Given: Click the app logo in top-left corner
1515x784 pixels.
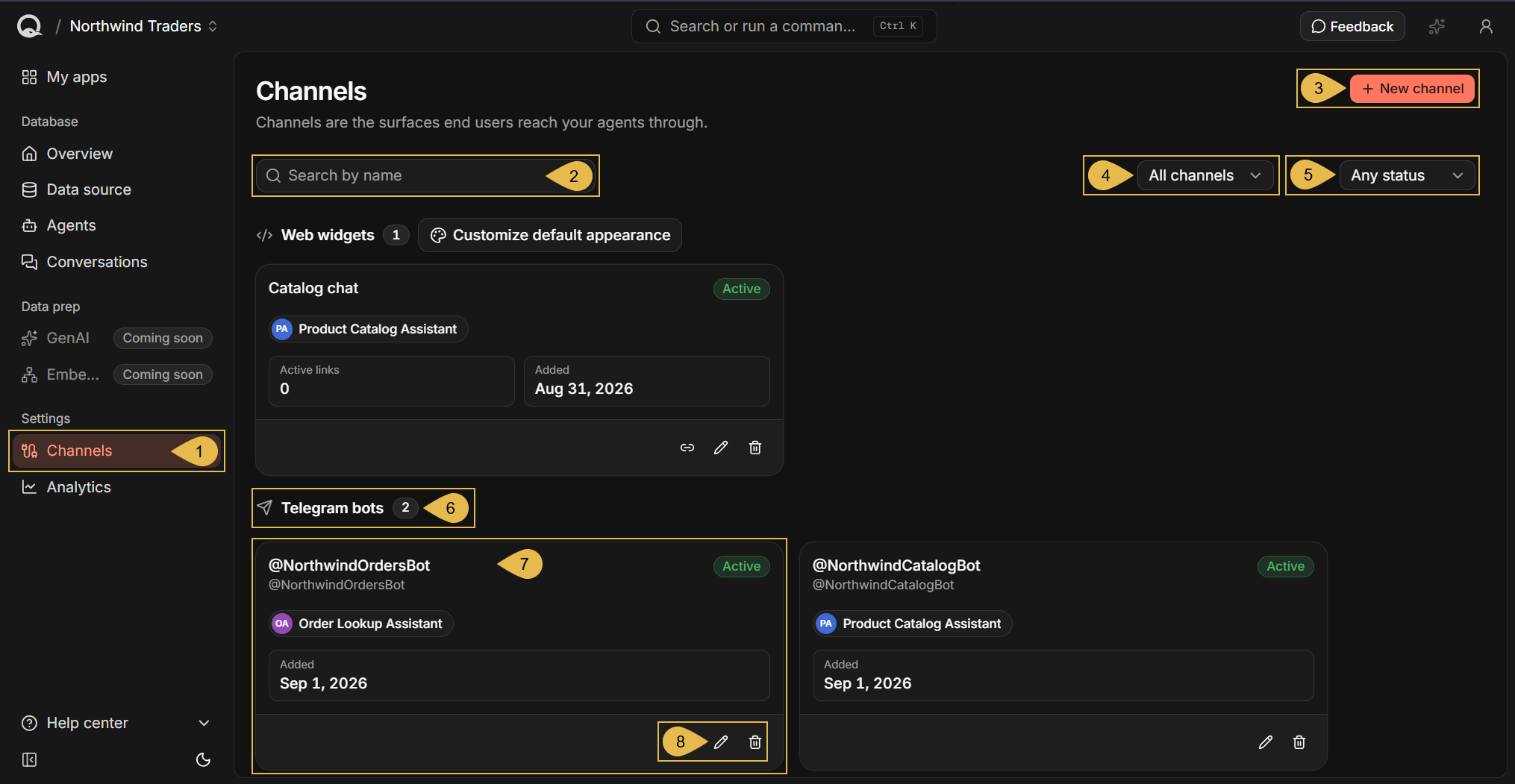Looking at the screenshot, I should [x=29, y=26].
